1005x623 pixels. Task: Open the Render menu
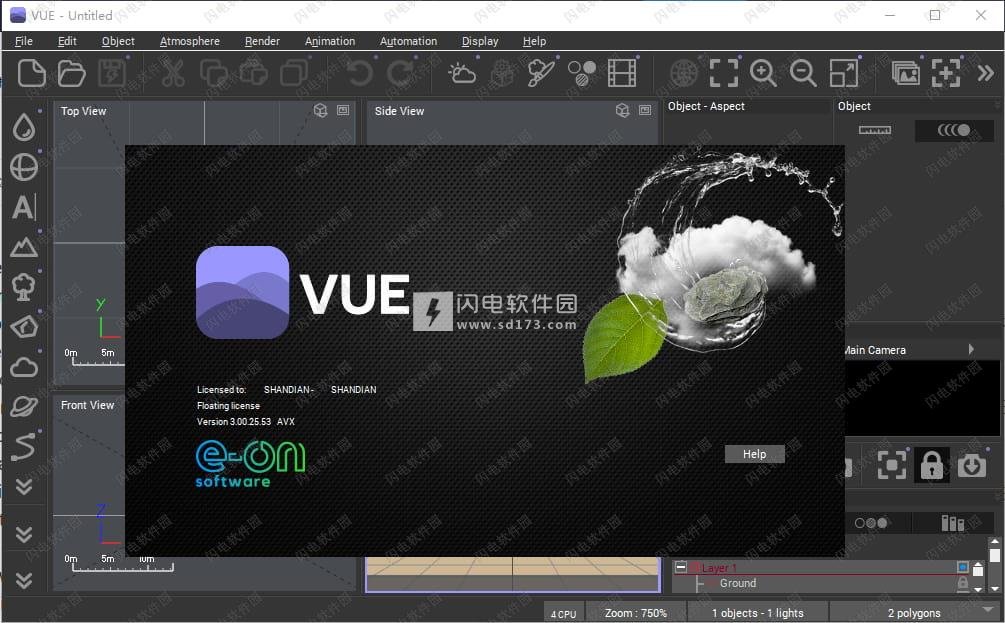[x=262, y=41]
